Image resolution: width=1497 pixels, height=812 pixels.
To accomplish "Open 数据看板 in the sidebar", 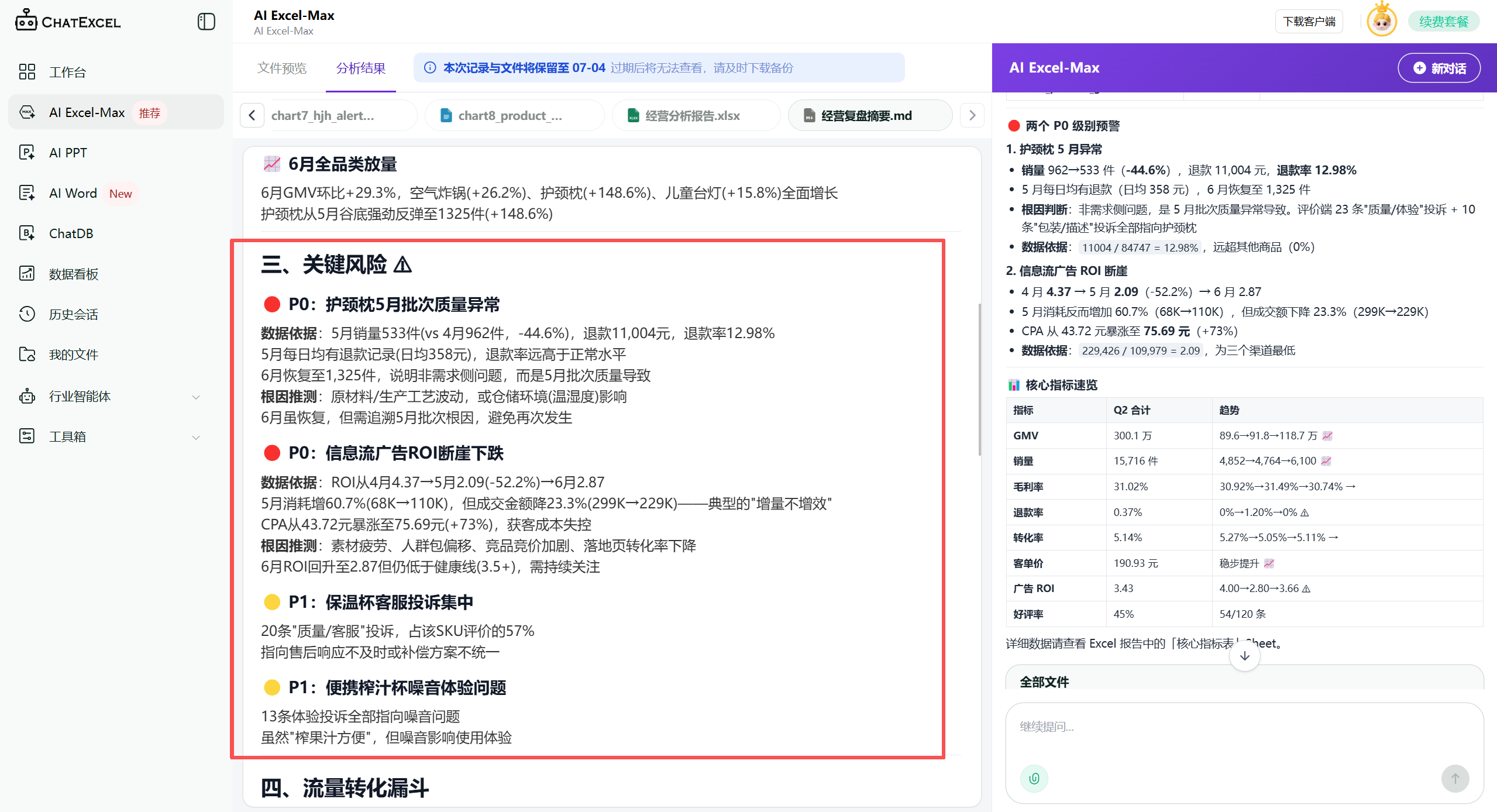I will coord(116,274).
